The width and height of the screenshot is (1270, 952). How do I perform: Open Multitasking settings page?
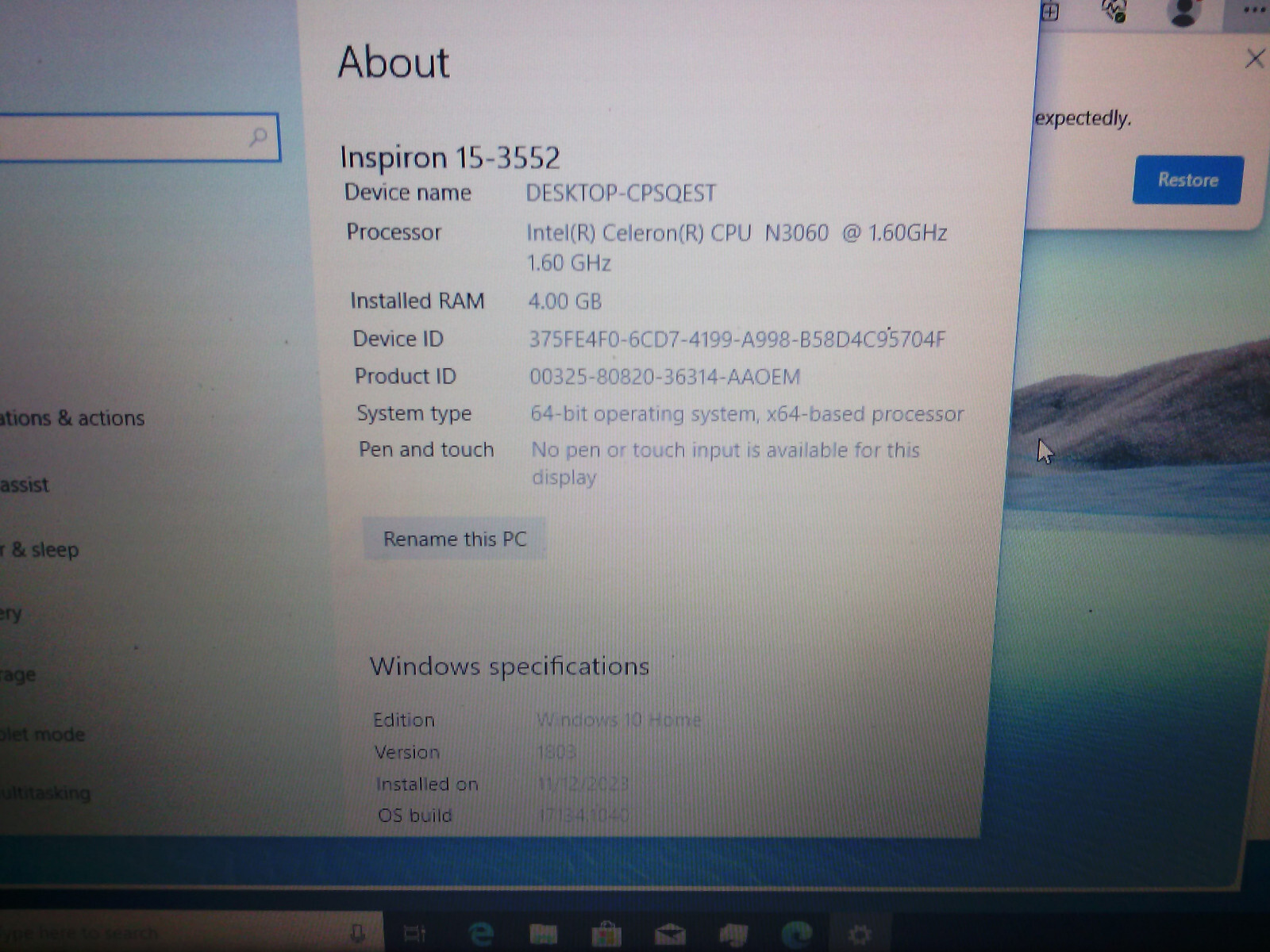(45, 792)
